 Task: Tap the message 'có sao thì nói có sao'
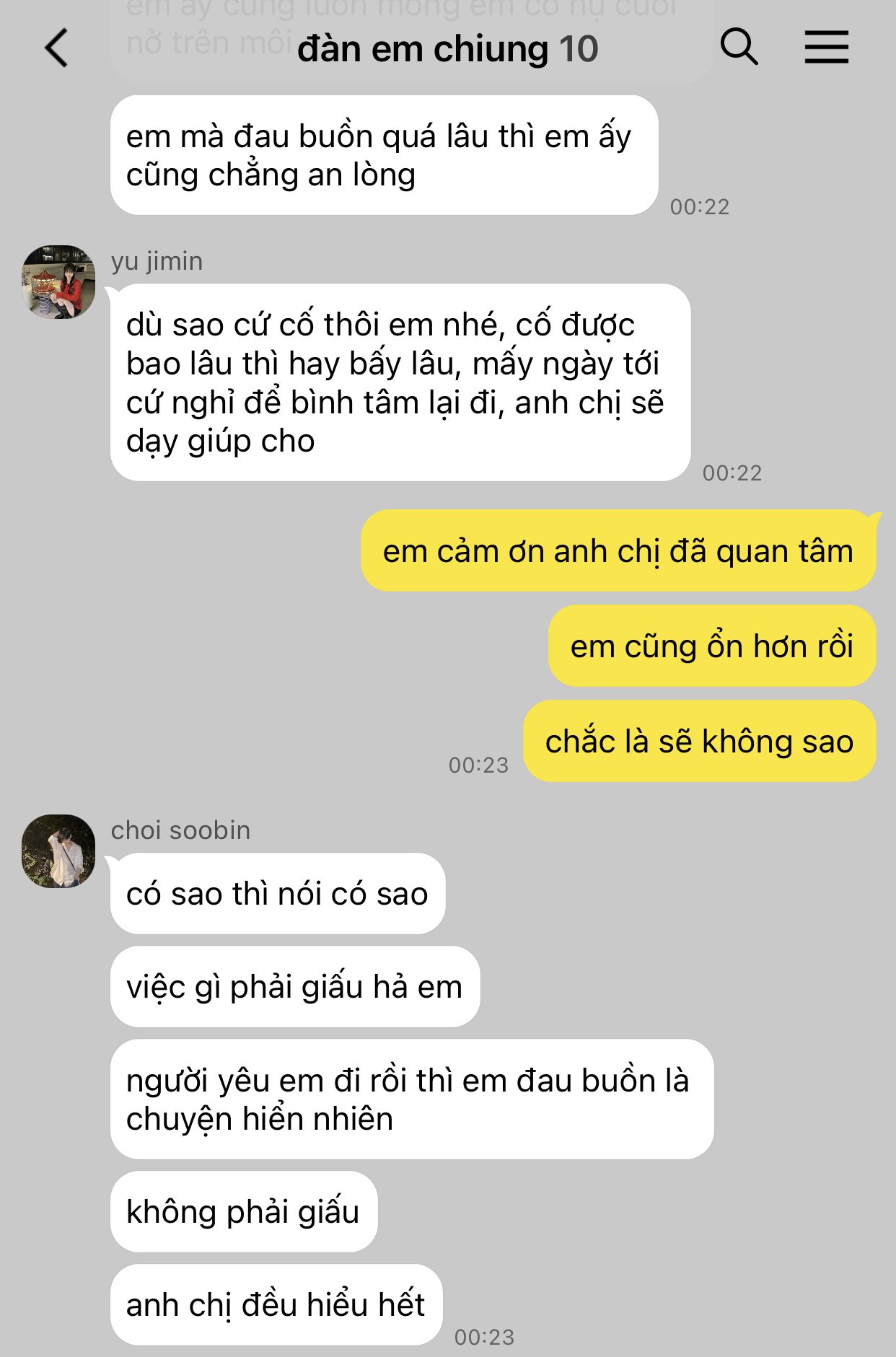[278, 894]
